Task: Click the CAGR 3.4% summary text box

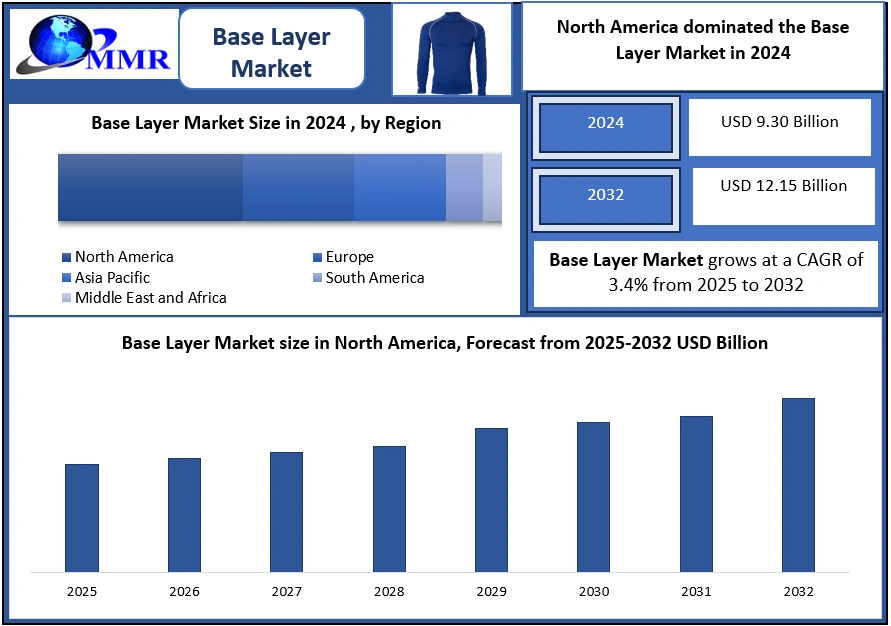Action: click(x=705, y=272)
